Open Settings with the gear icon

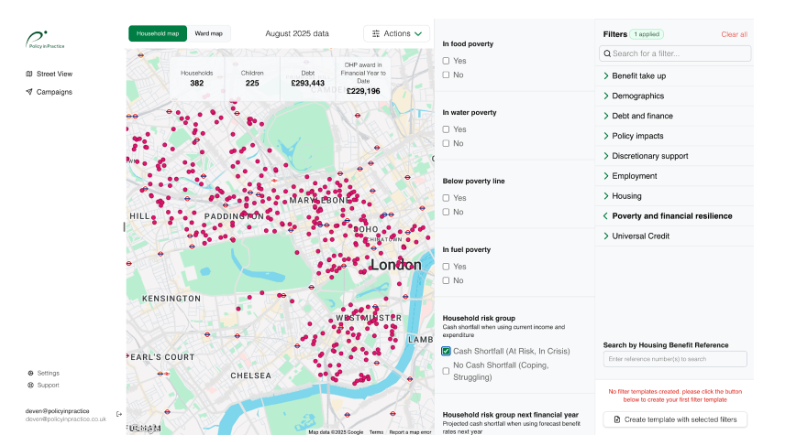(31, 373)
